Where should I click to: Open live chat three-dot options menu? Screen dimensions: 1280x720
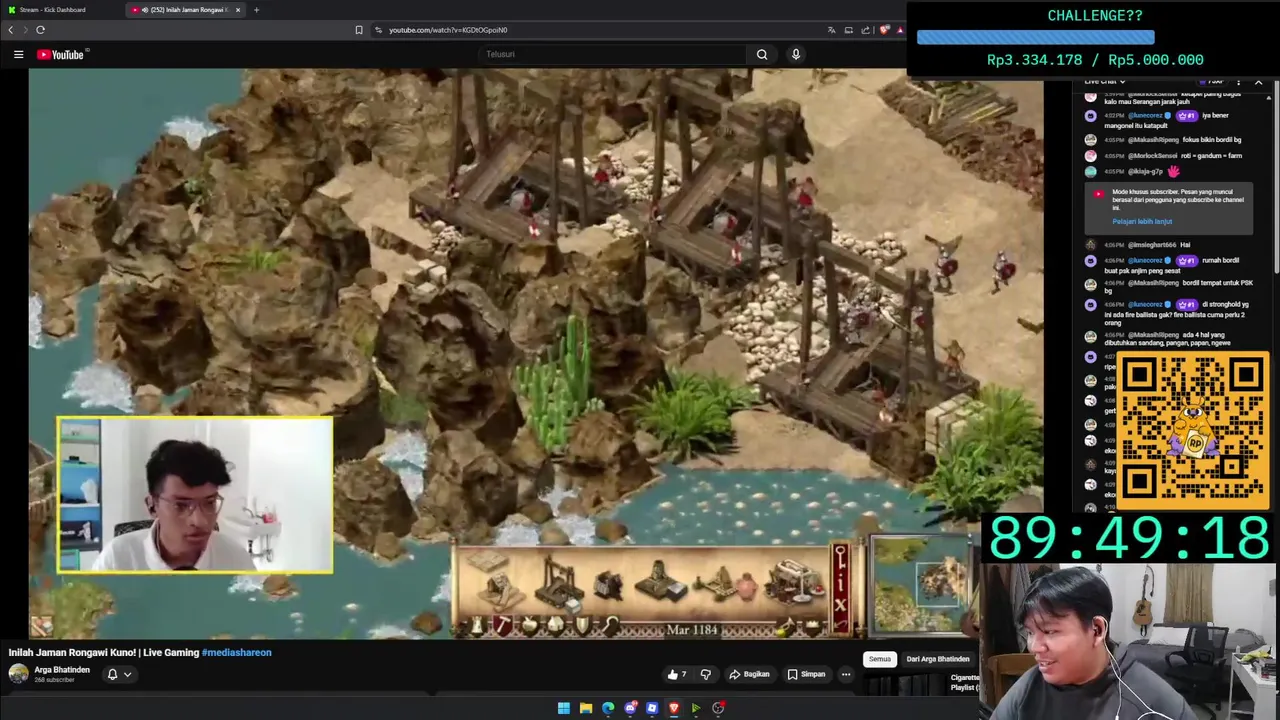coord(1238,81)
